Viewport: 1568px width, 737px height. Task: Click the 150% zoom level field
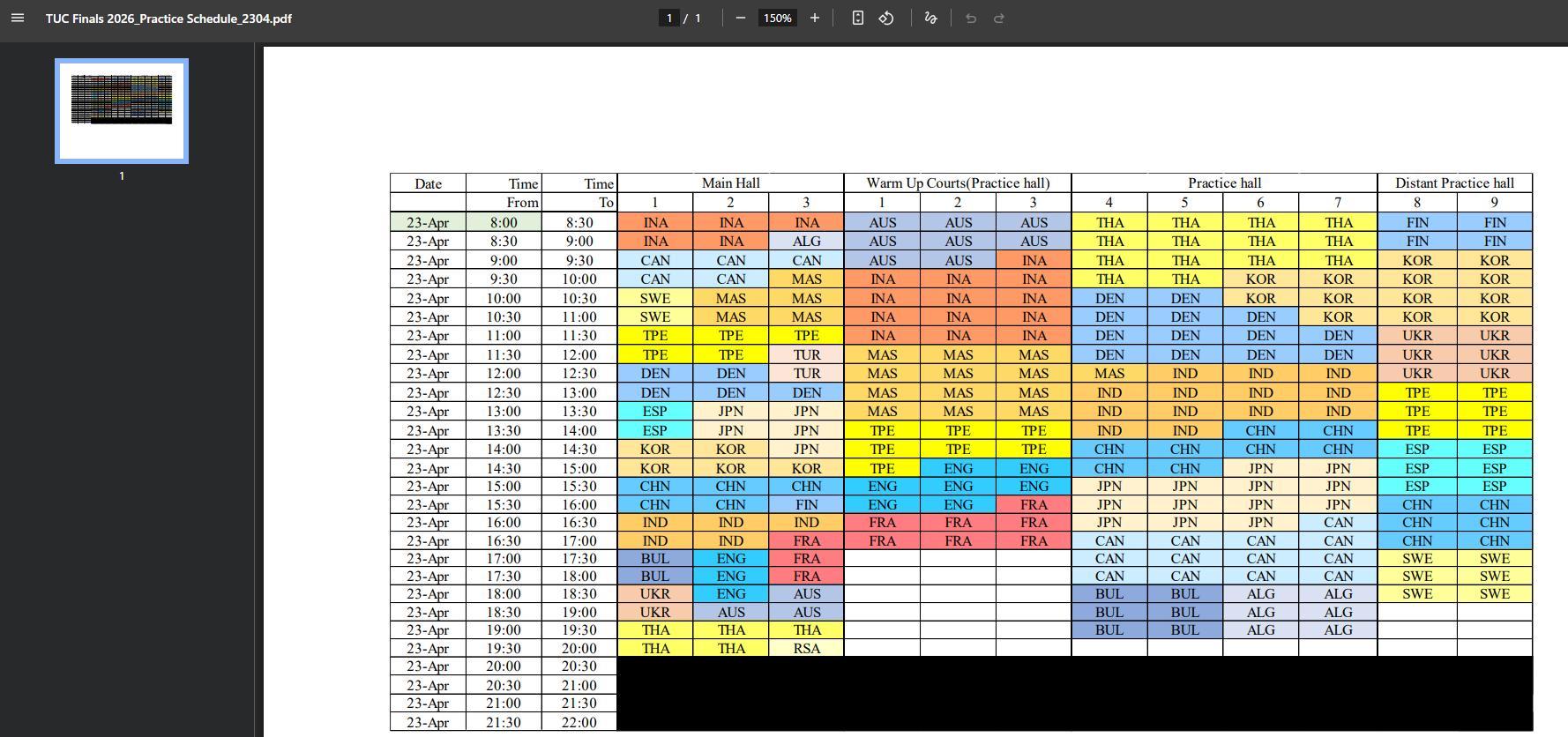[777, 18]
